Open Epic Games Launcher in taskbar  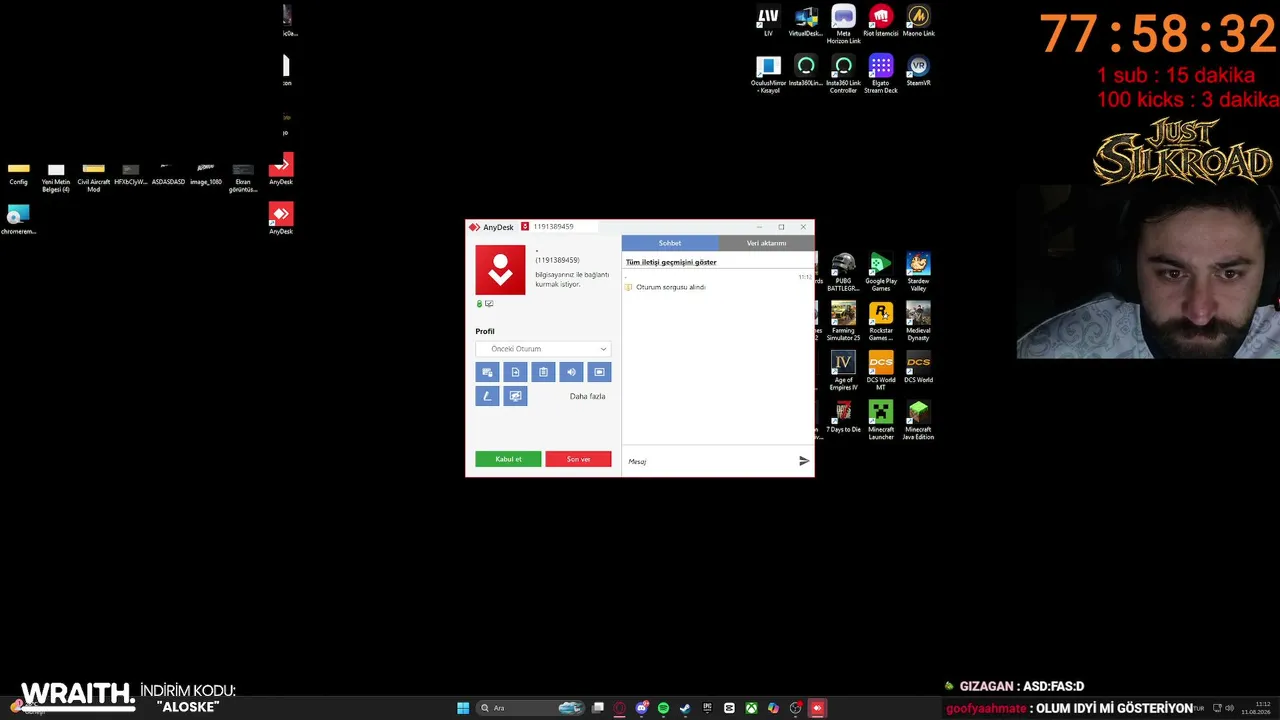pos(707,708)
